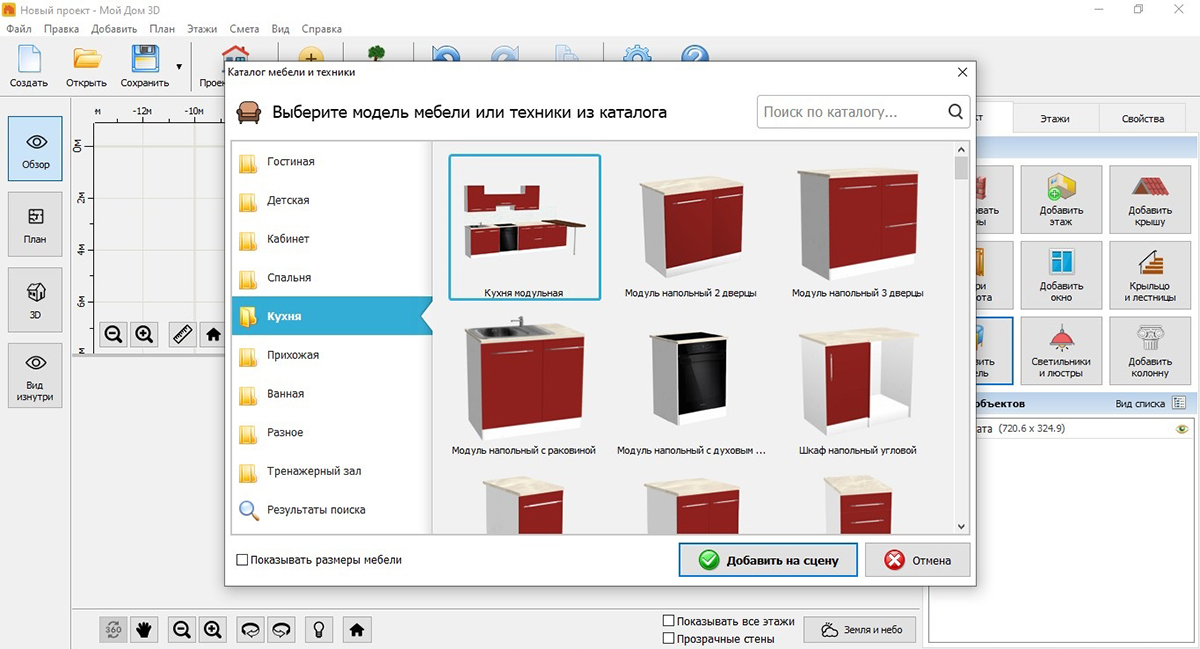Select Модуль напольный 2 дверцы thumbnail
Image resolution: width=1200 pixels, height=649 pixels.
pos(690,227)
